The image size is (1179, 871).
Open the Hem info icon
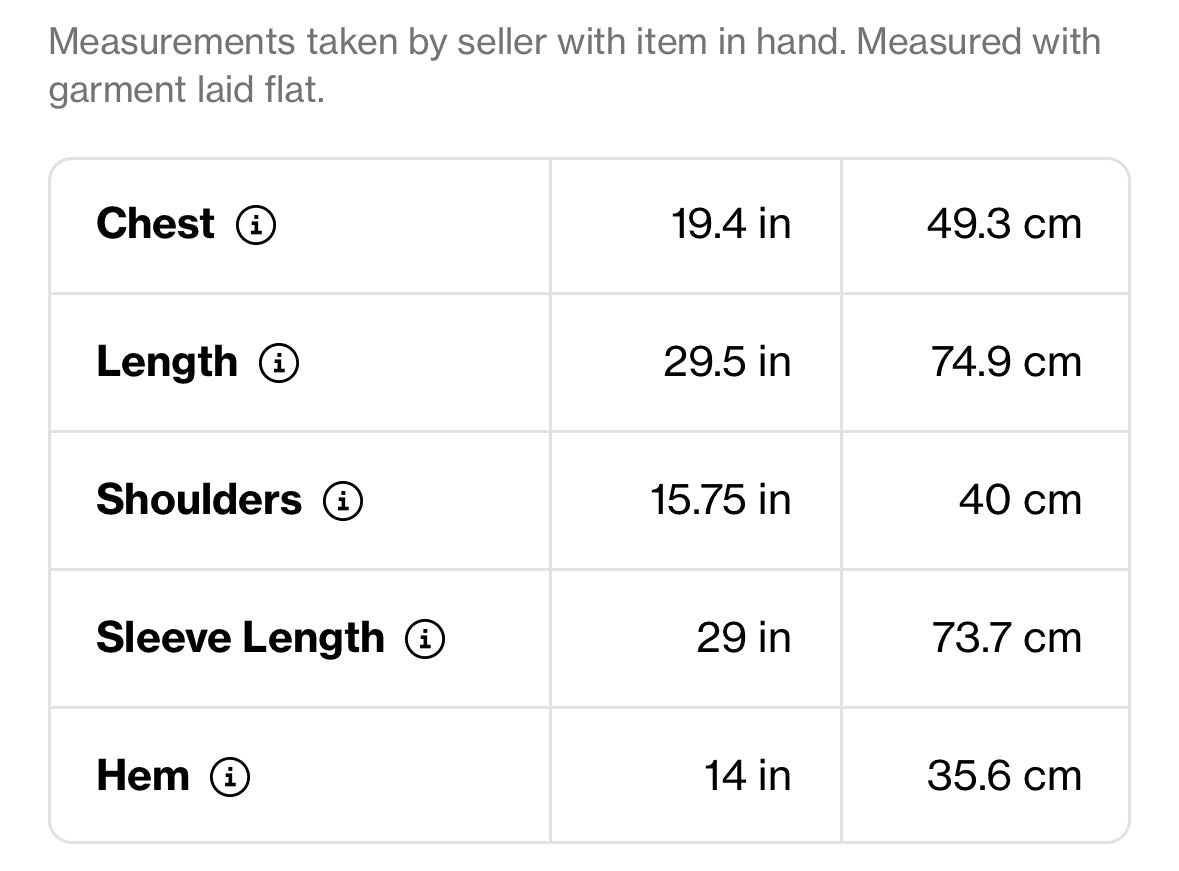pos(230,777)
